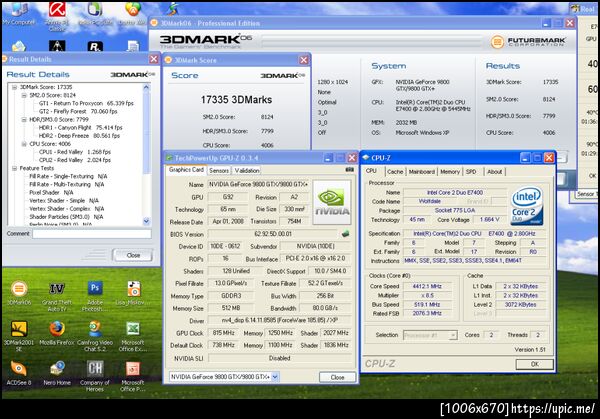This screenshot has height=419, width=600.
Task: Click the BIOS version save chip icon
Action: (x=345, y=233)
